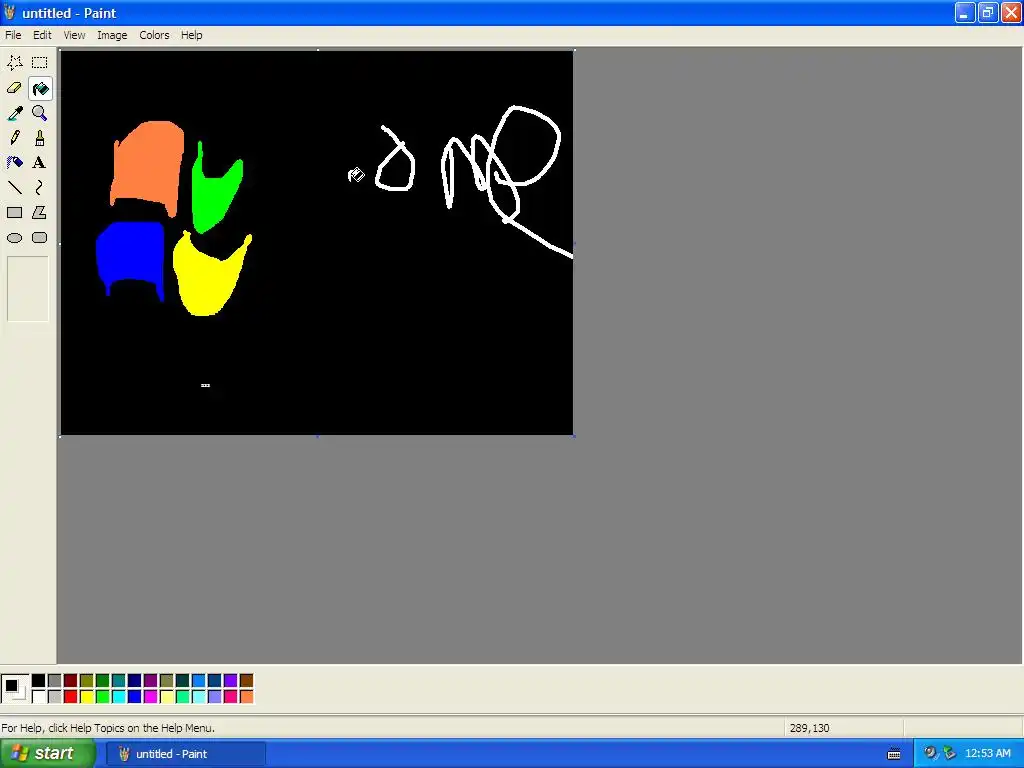
Task: Pick the violet swatch in top row
Action: point(231,681)
